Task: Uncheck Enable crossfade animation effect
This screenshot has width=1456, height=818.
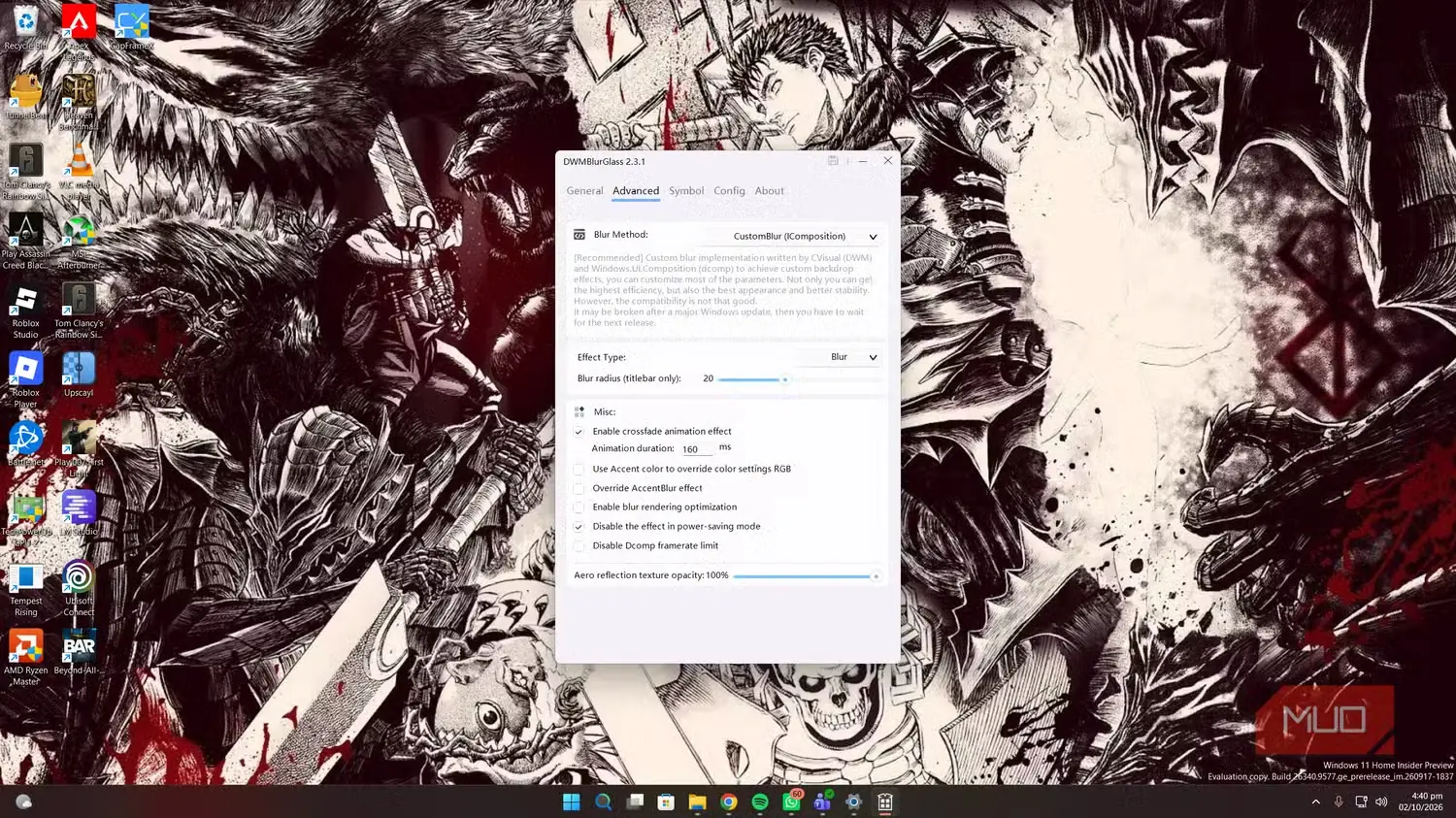Action: pos(579,432)
